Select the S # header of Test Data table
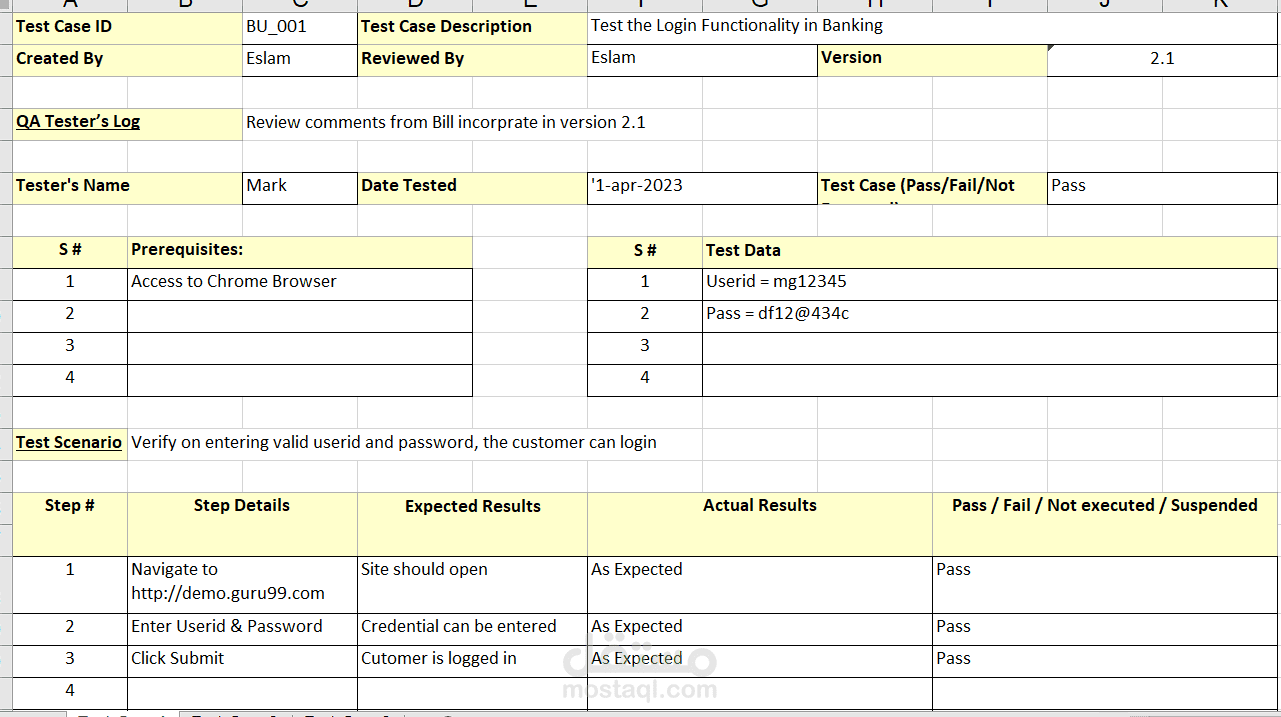This screenshot has height=717, width=1281. coord(645,252)
